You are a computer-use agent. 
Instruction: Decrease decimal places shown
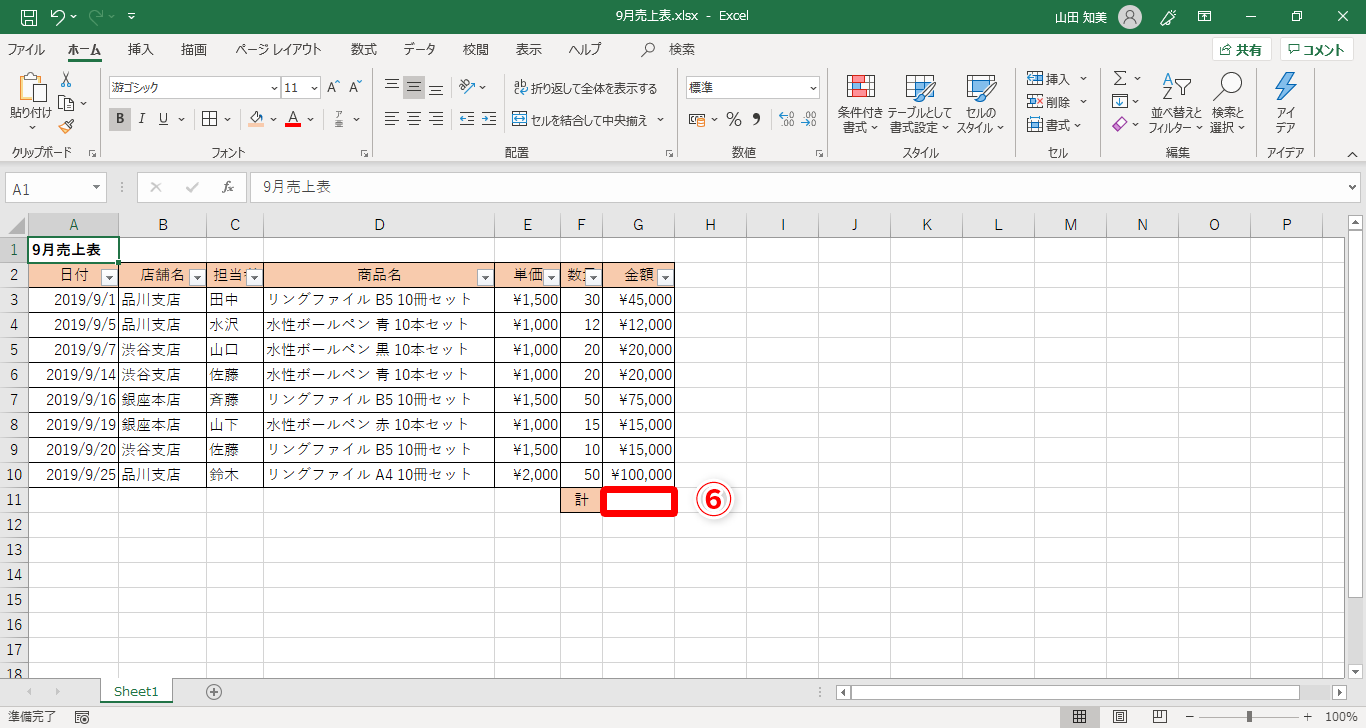coord(808,119)
